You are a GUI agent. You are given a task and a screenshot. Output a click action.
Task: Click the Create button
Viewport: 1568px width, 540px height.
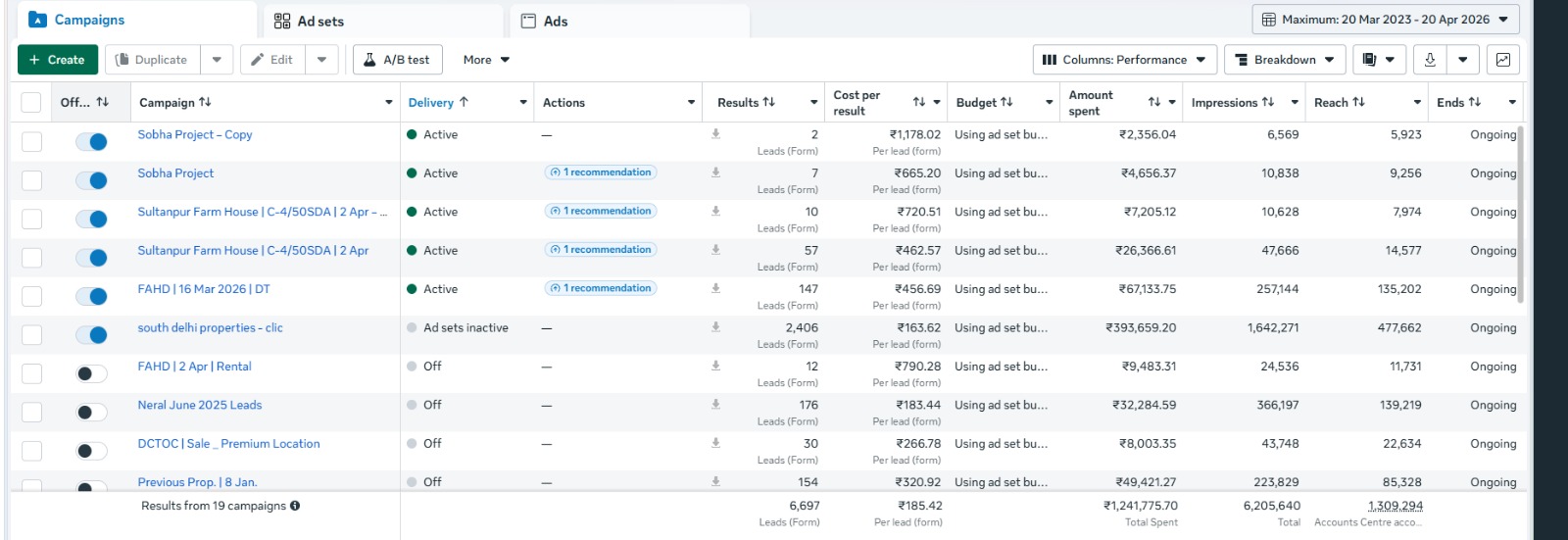57,60
